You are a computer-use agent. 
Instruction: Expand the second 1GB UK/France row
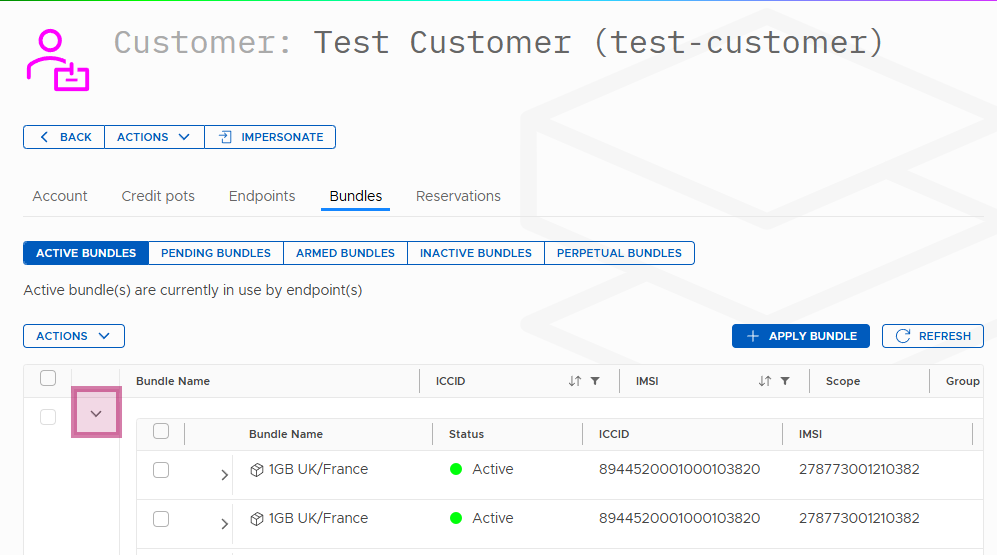click(224, 524)
